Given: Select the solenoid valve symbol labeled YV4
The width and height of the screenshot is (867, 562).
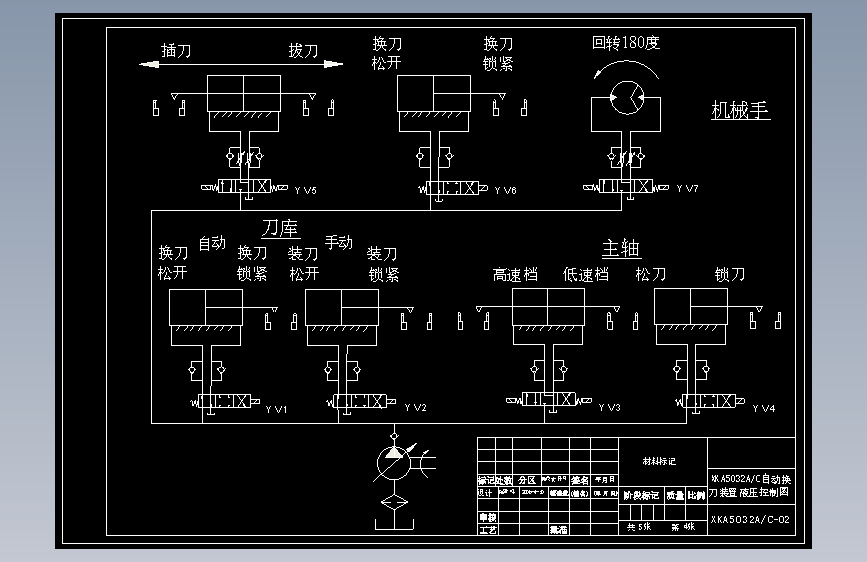Looking at the screenshot, I should point(710,402).
